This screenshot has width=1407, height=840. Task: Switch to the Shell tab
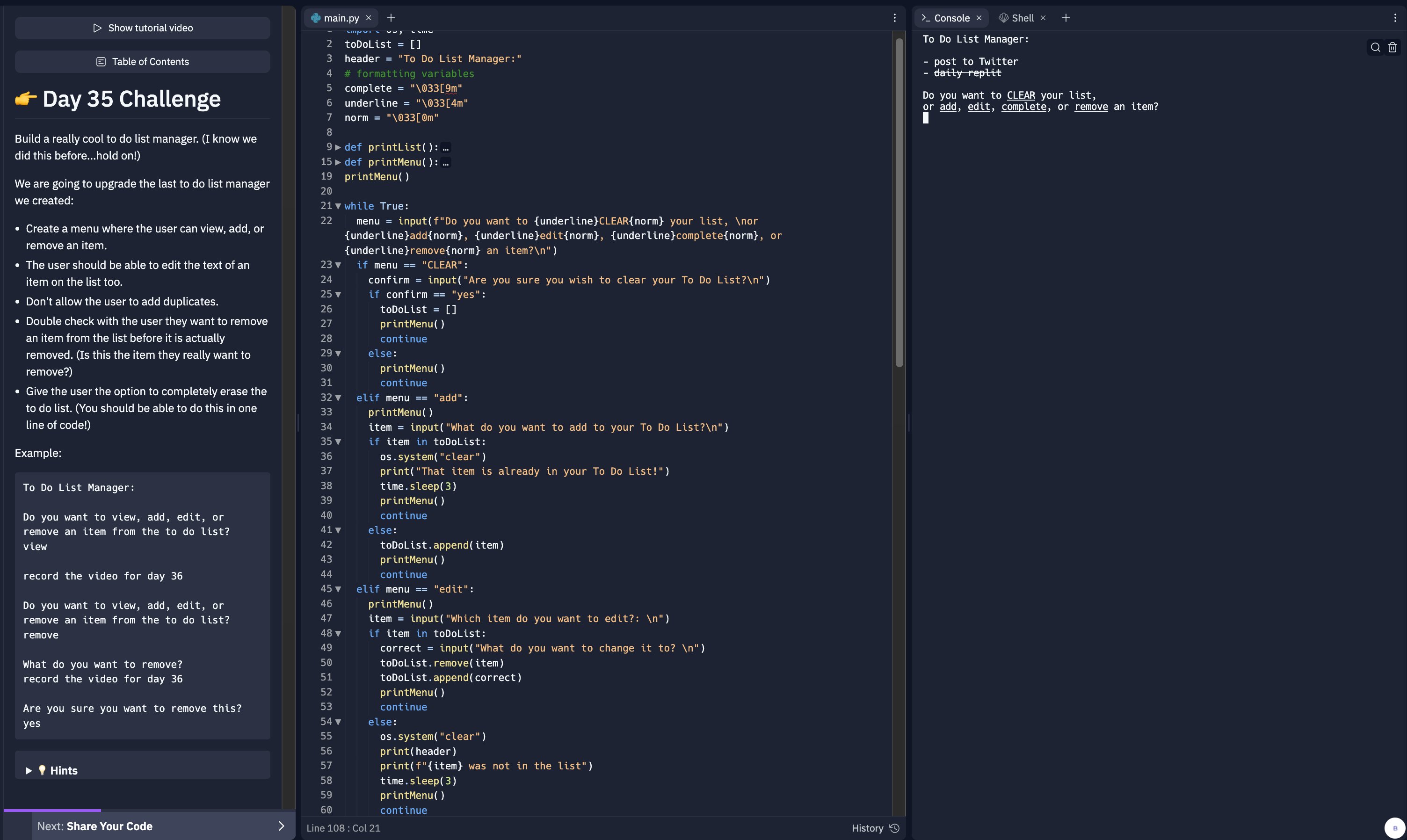pyautogui.click(x=1022, y=18)
